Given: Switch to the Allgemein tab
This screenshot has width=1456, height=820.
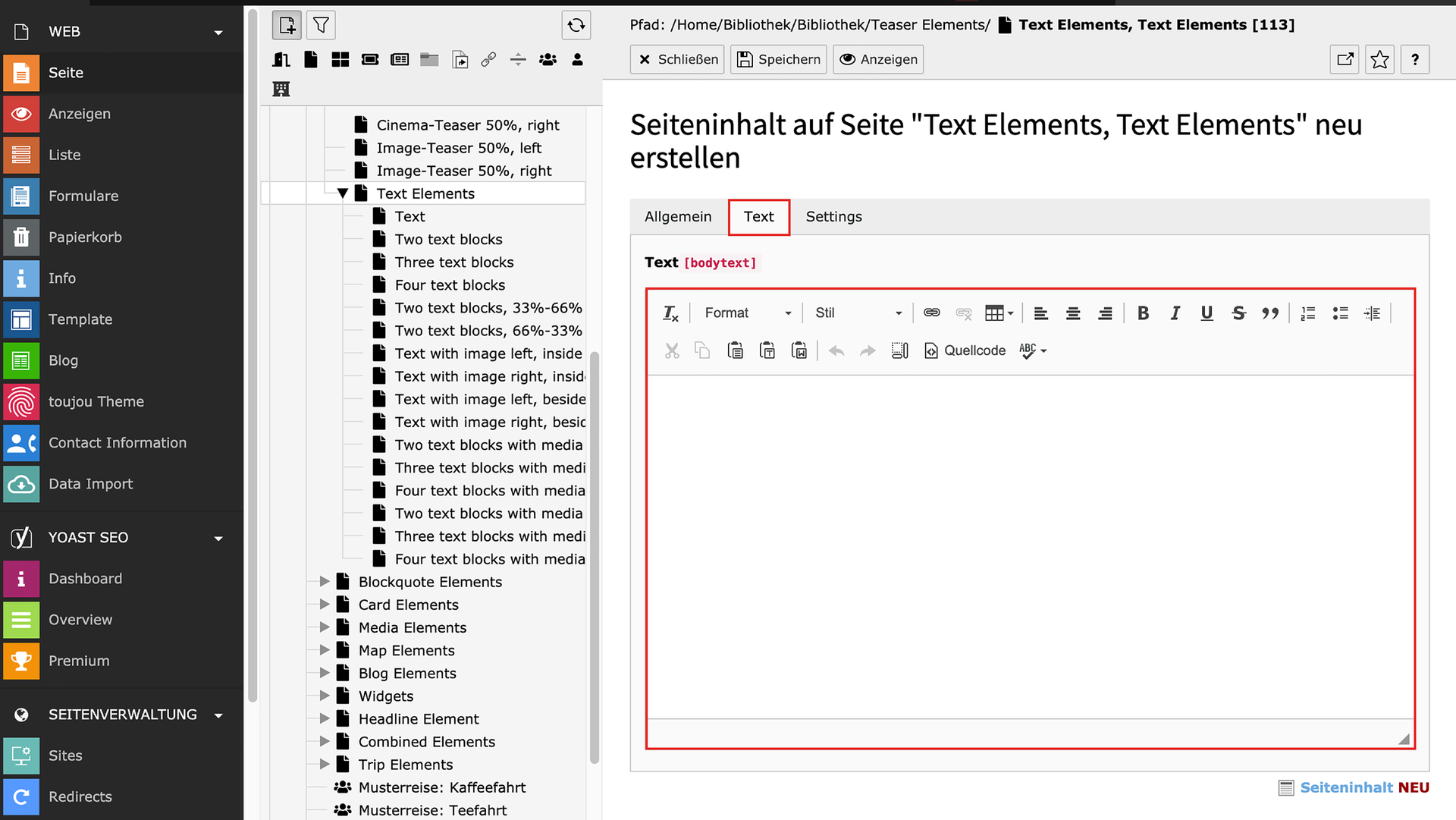Looking at the screenshot, I should click(678, 217).
